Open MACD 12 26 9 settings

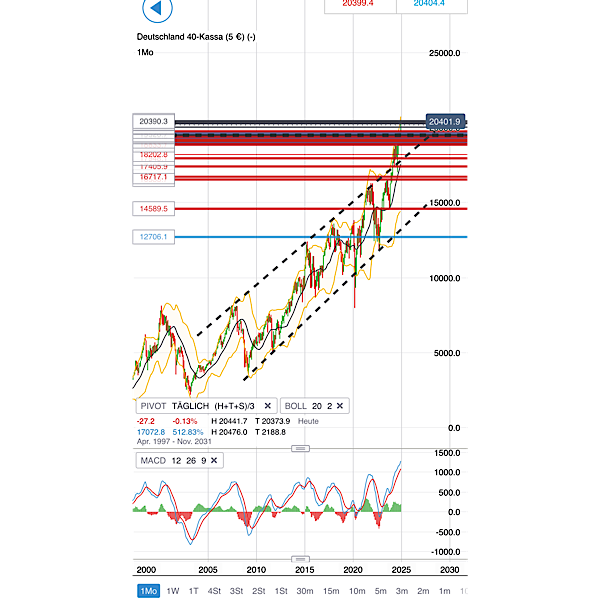[171, 460]
